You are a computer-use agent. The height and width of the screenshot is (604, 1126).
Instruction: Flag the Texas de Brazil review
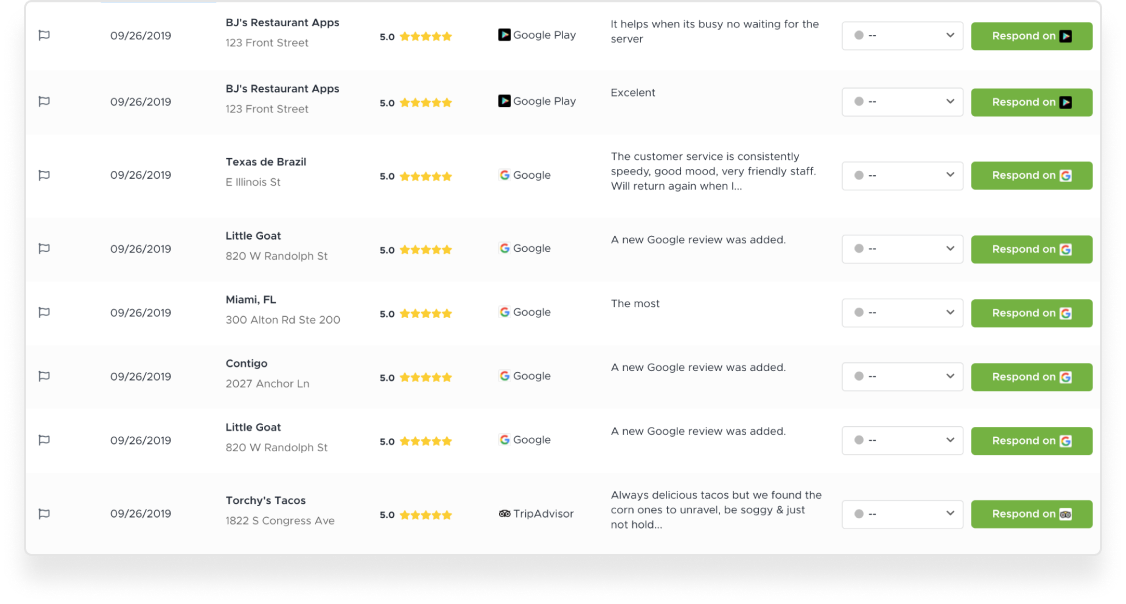click(x=44, y=175)
